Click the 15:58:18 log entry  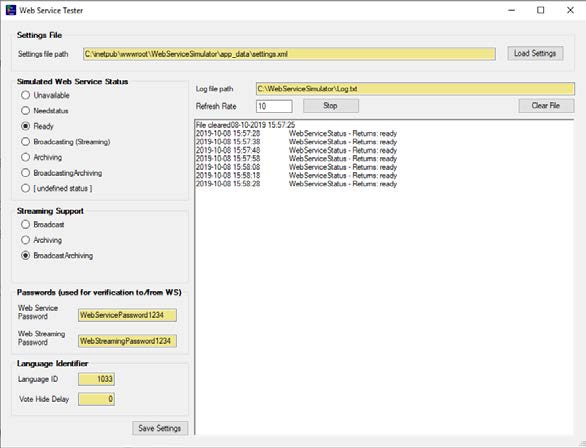coord(296,175)
